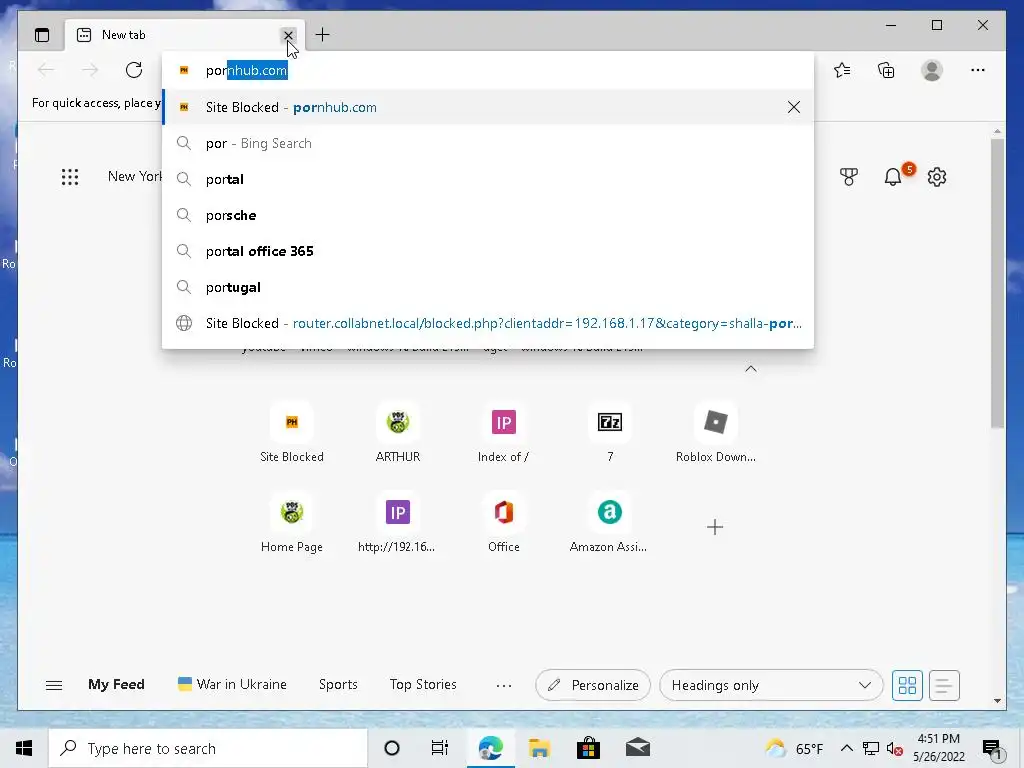Image resolution: width=1024 pixels, height=768 pixels.
Task: Open the Favorites star icon
Action: click(x=842, y=70)
